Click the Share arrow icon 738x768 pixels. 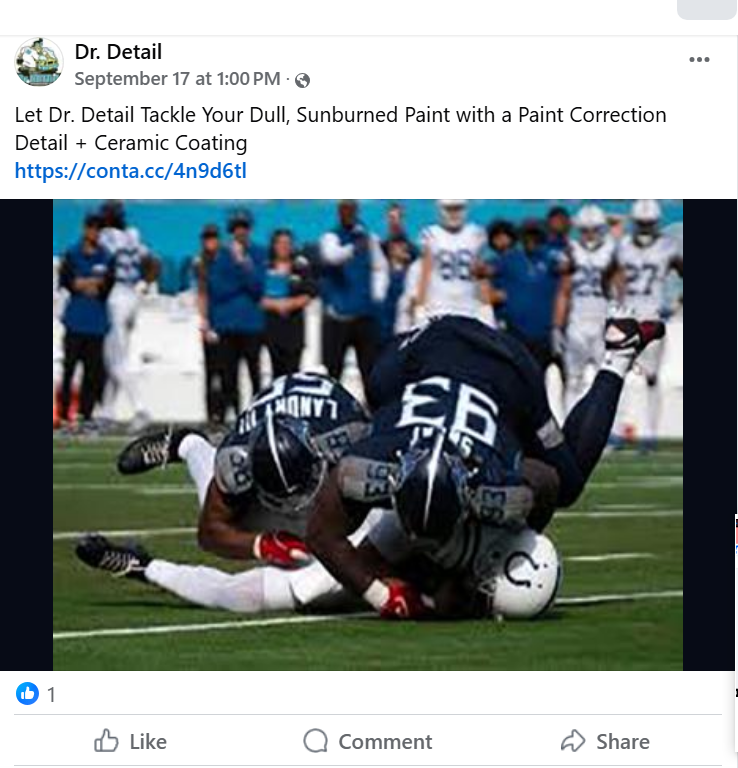[x=573, y=741]
